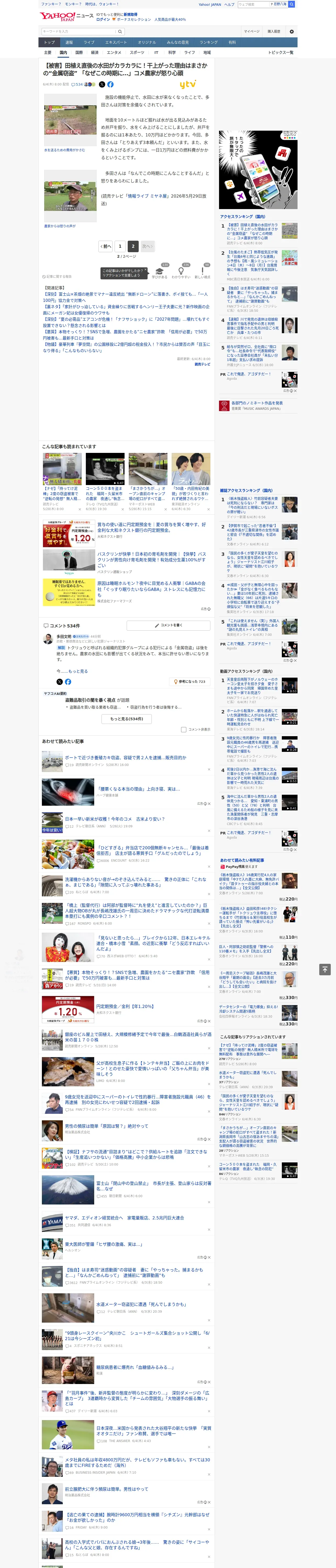Open the settings gear icon in the header

click(x=292, y=32)
